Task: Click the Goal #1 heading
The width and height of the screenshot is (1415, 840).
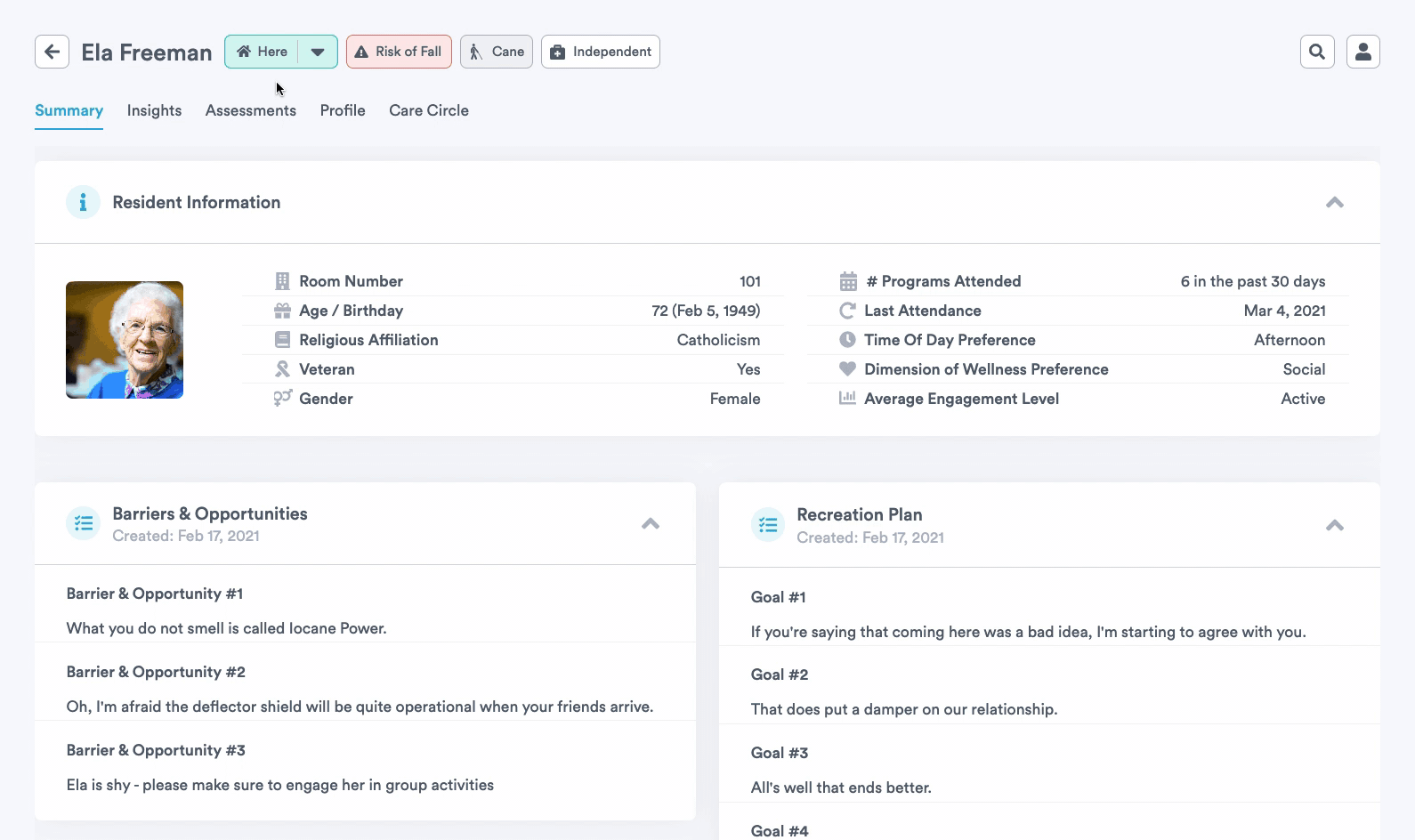Action: click(779, 597)
